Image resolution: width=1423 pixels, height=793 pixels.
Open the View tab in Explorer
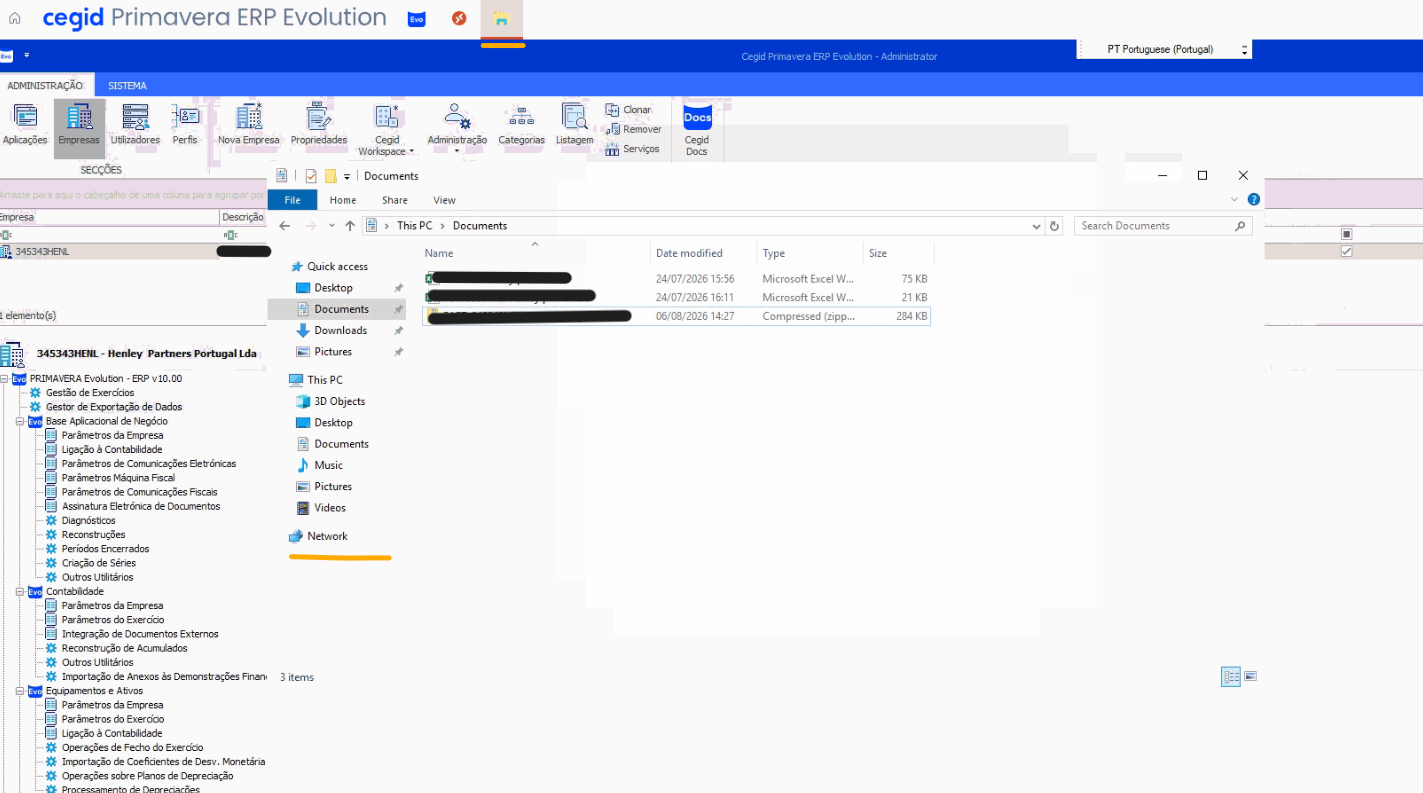444,200
